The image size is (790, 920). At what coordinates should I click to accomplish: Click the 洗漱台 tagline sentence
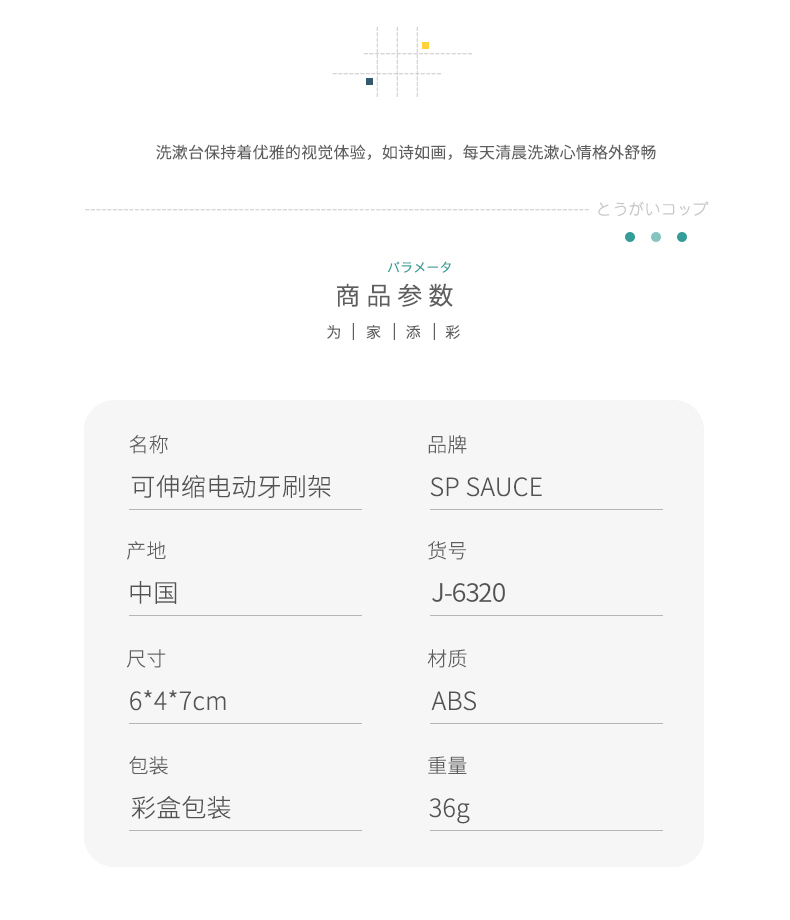point(406,153)
